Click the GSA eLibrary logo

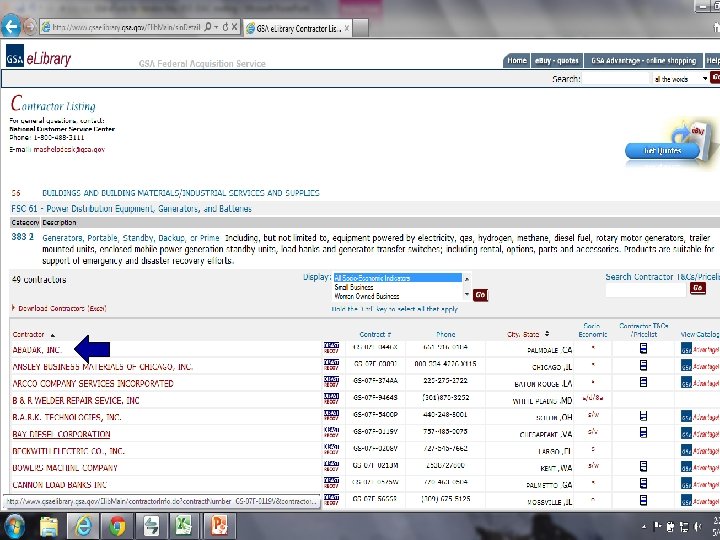click(39, 57)
